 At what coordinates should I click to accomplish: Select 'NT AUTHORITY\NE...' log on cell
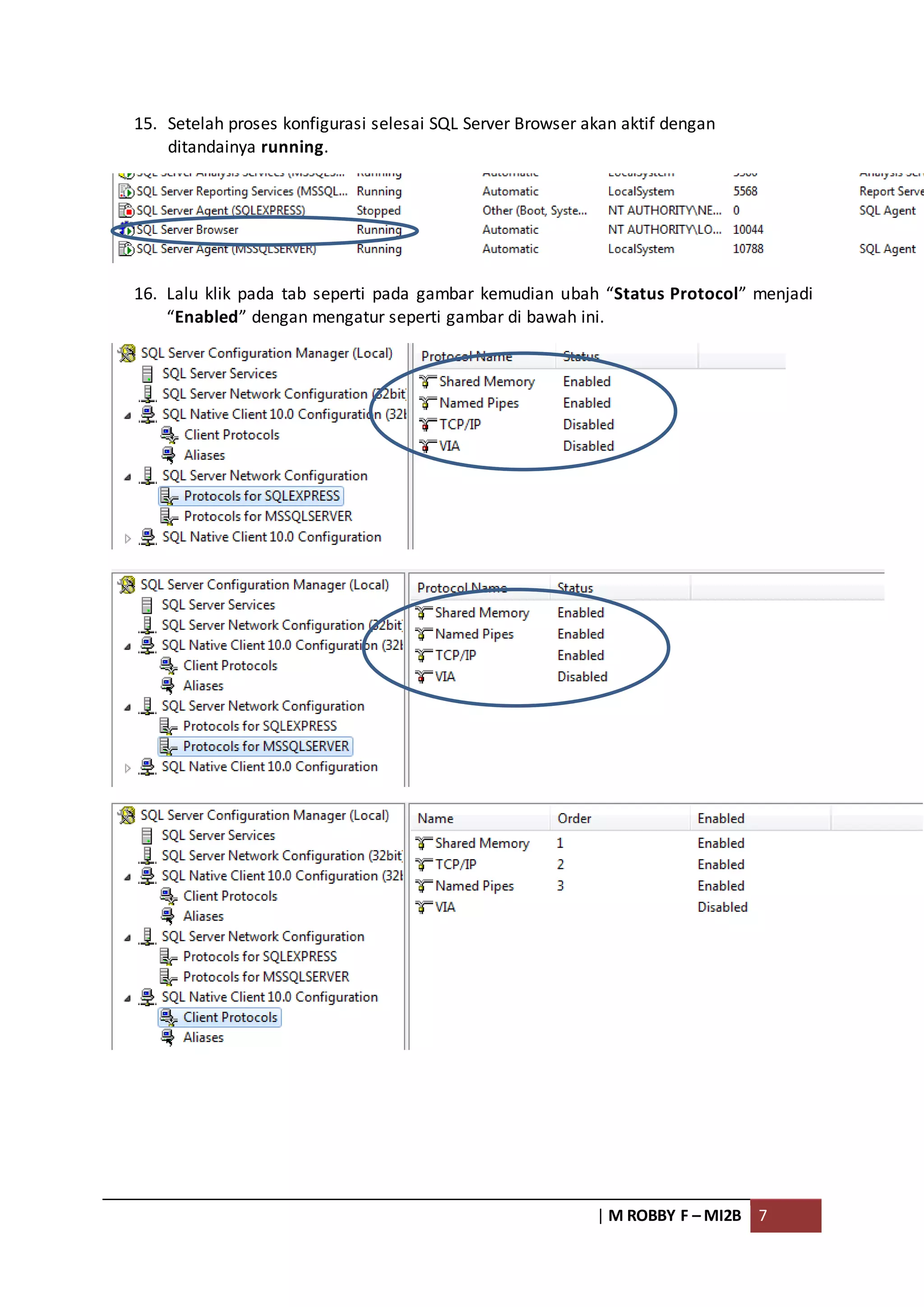[x=664, y=211]
